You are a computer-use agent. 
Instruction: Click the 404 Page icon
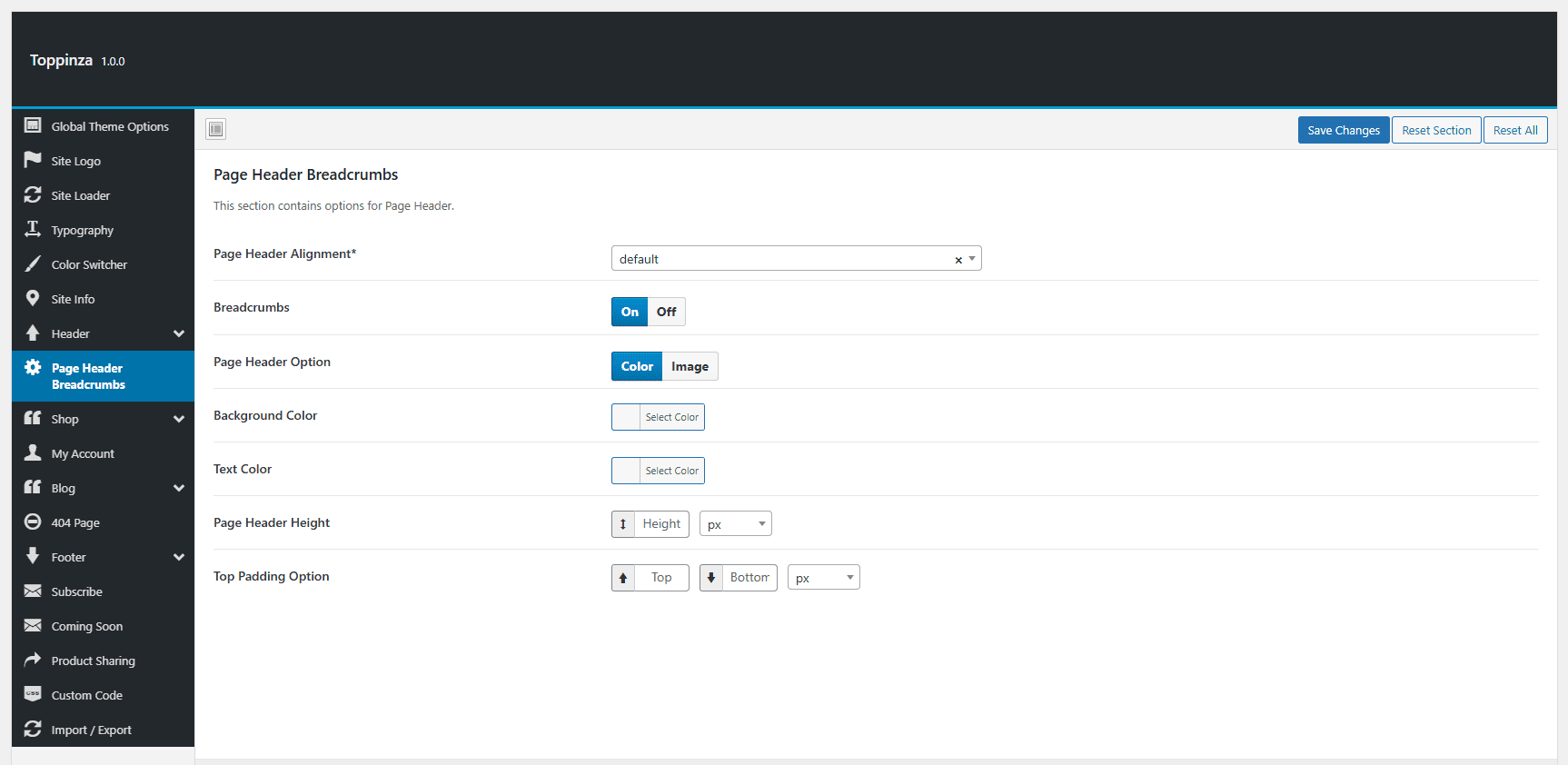(x=33, y=522)
